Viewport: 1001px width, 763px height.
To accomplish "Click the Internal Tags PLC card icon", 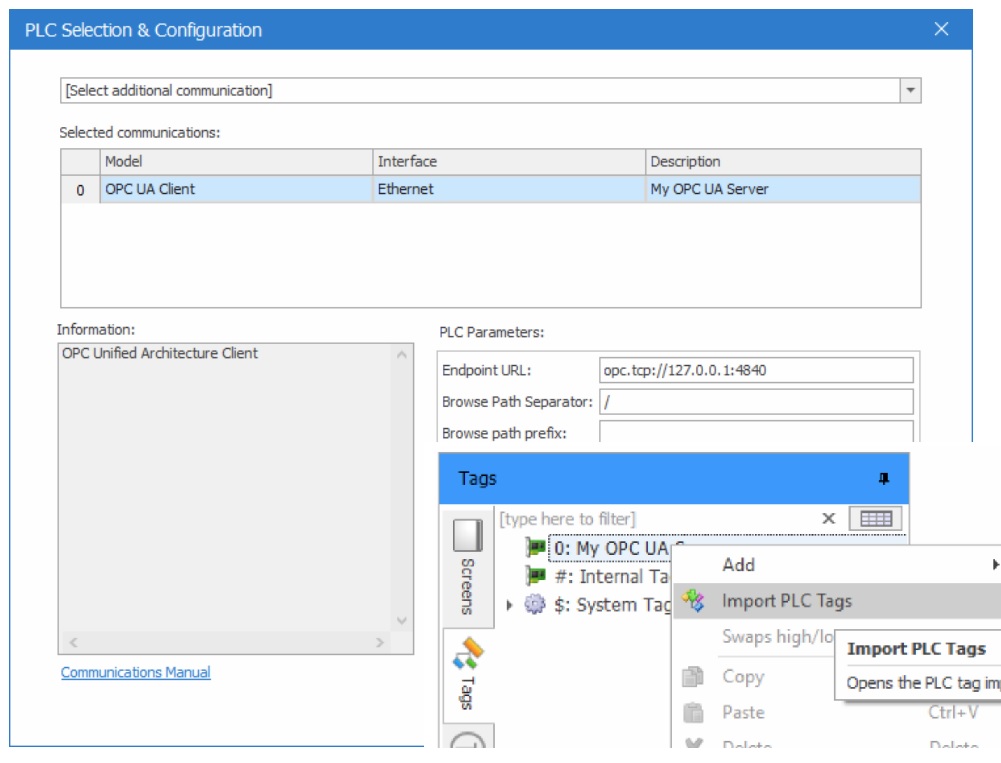I will (x=536, y=576).
